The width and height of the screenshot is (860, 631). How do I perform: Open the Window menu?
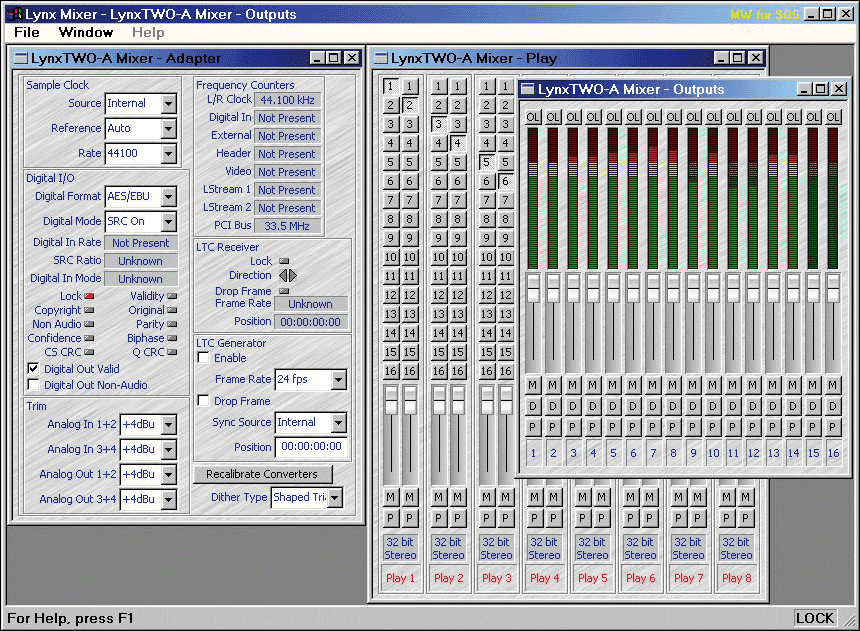click(x=86, y=32)
